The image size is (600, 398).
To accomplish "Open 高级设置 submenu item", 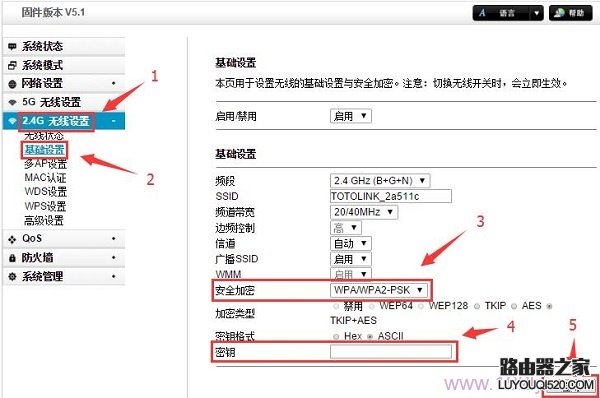I will (x=44, y=220).
